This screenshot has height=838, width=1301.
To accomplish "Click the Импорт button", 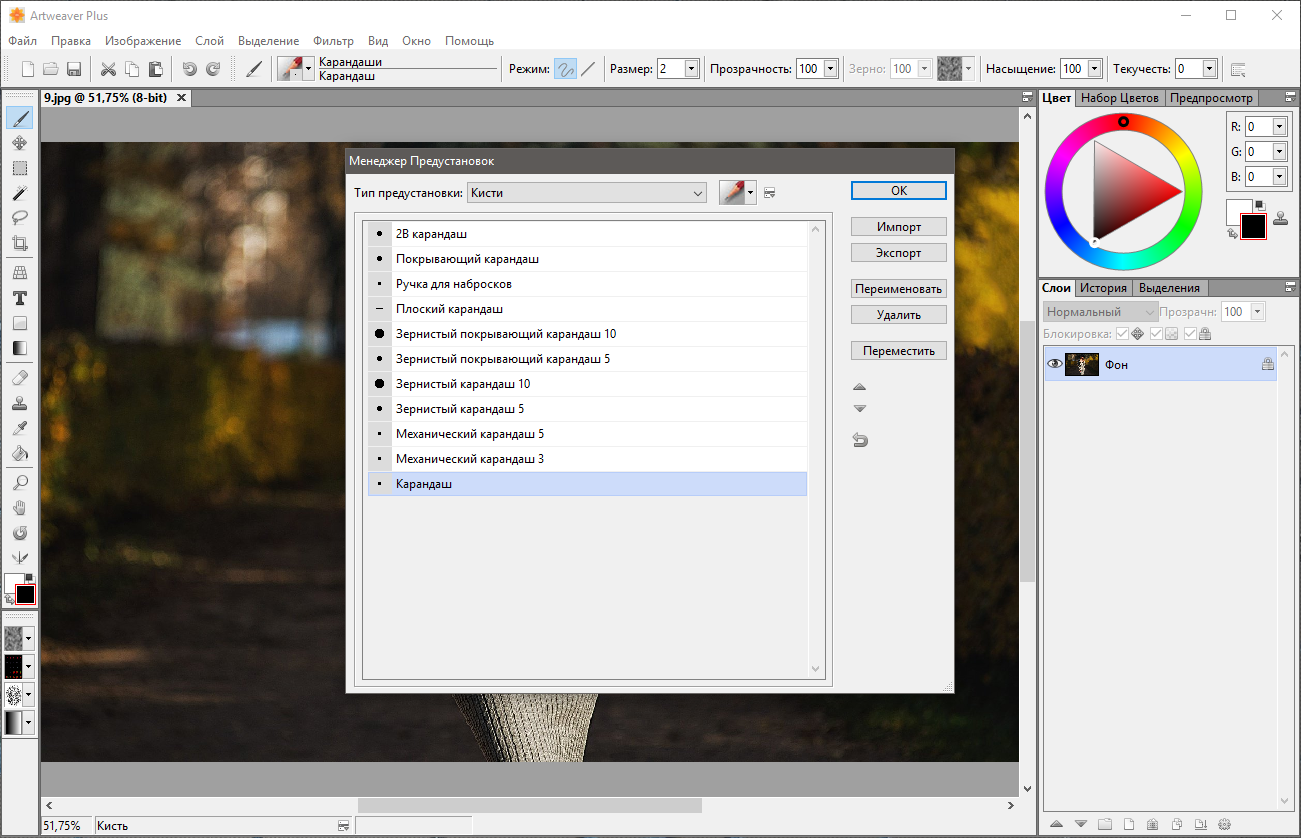I will (898, 227).
